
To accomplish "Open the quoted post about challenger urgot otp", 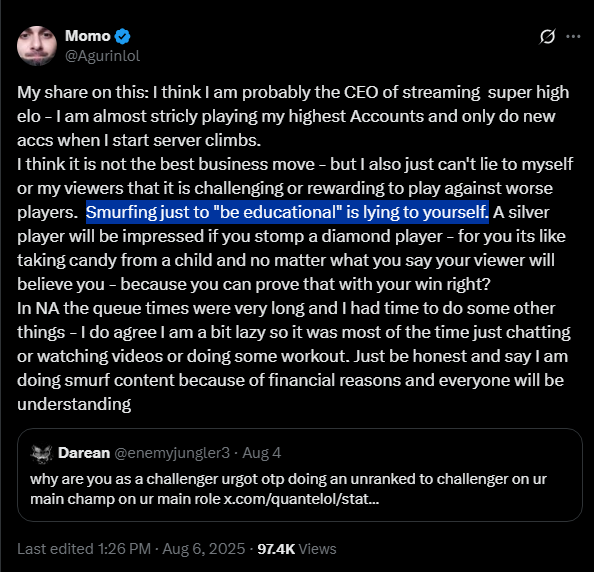I will [299, 475].
